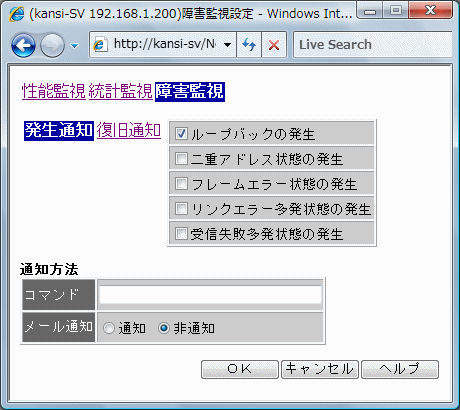Open the recent pages dropdown arrow
The width and height of the screenshot is (460, 410).
[x=75, y=46]
